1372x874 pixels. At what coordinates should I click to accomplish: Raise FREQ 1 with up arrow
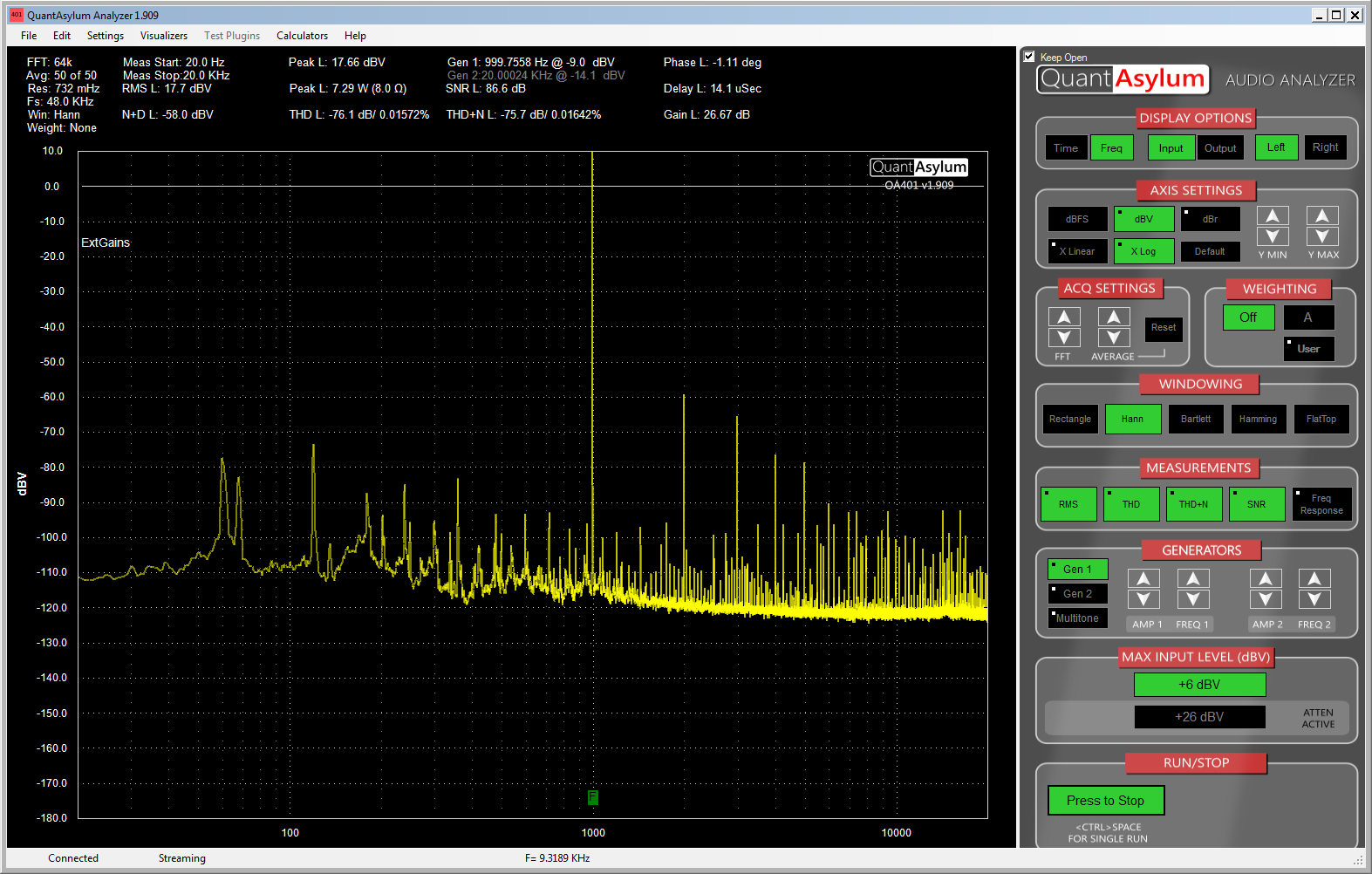[1193, 578]
